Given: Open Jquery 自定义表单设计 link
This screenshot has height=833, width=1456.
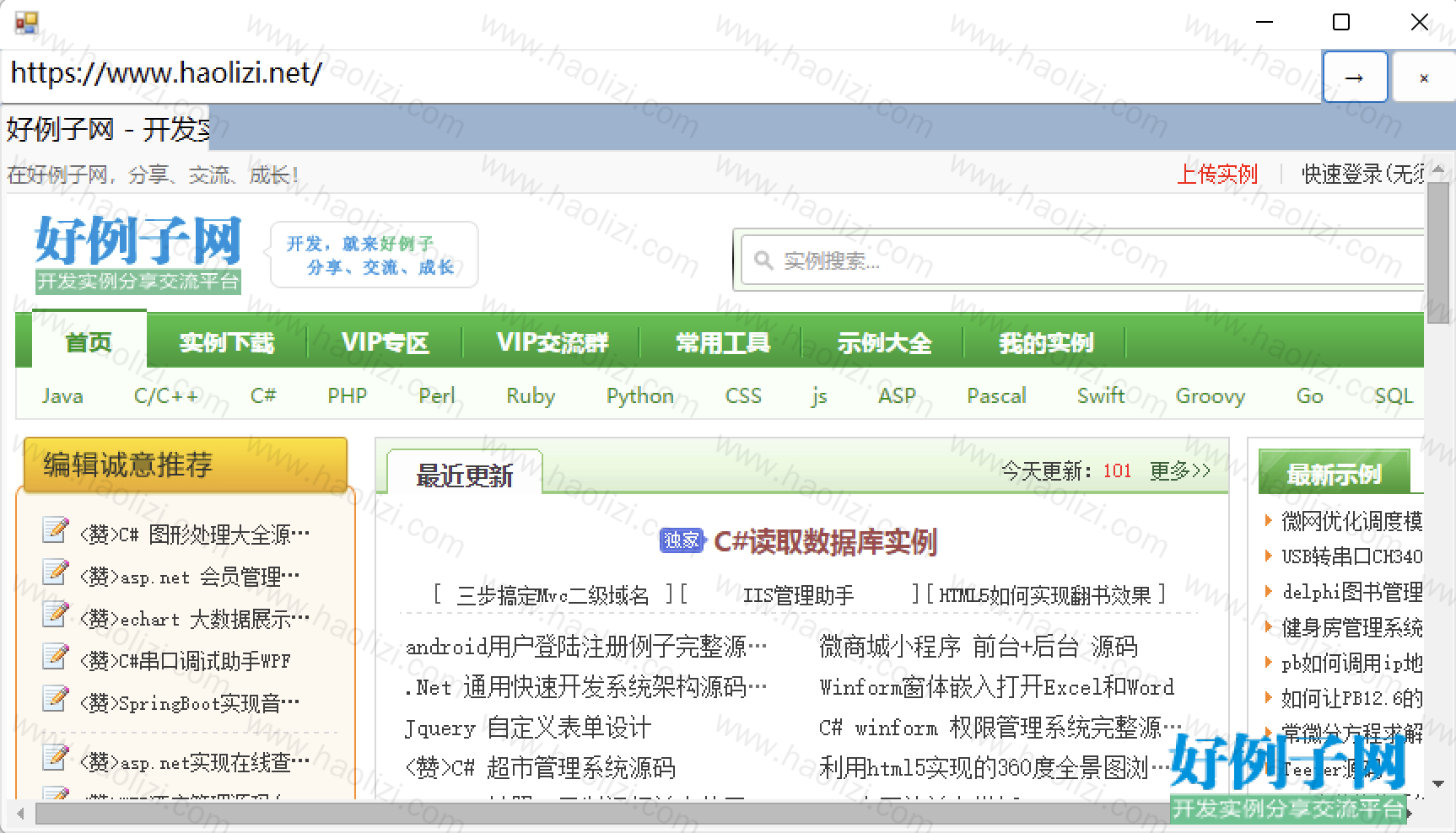Looking at the screenshot, I should click(528, 728).
